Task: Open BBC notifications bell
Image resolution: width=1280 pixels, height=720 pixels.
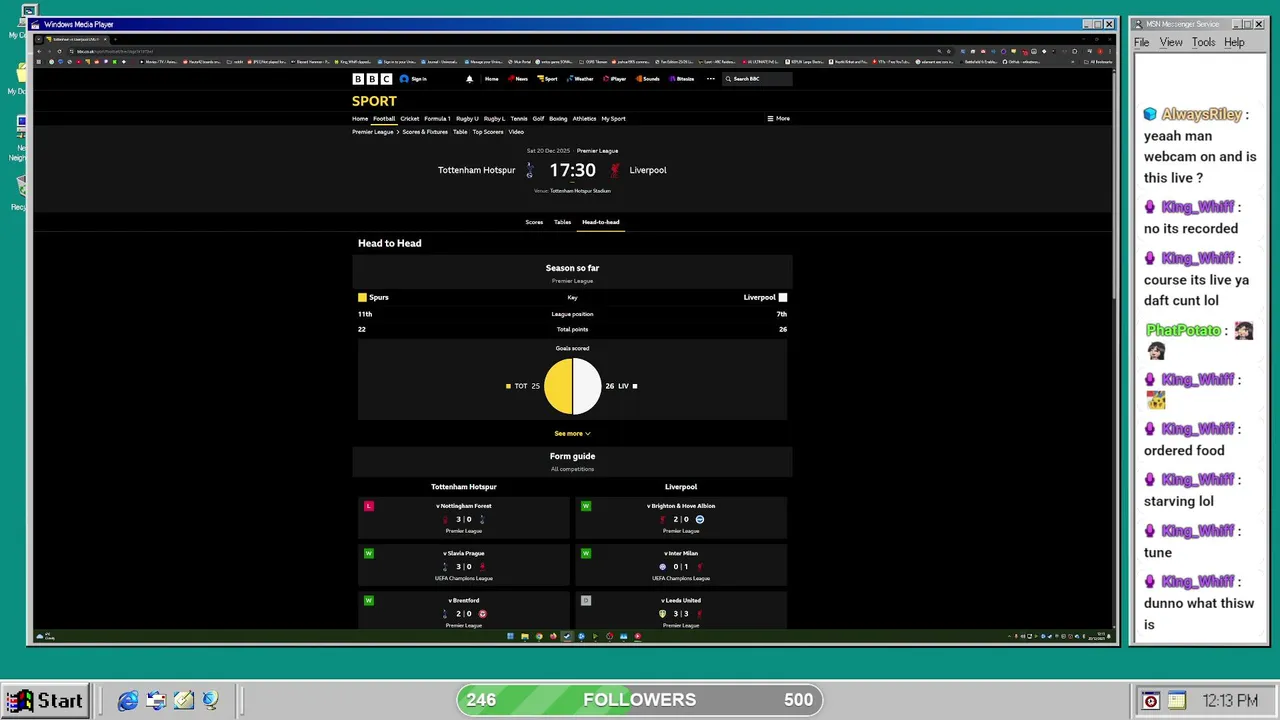Action: click(x=469, y=79)
